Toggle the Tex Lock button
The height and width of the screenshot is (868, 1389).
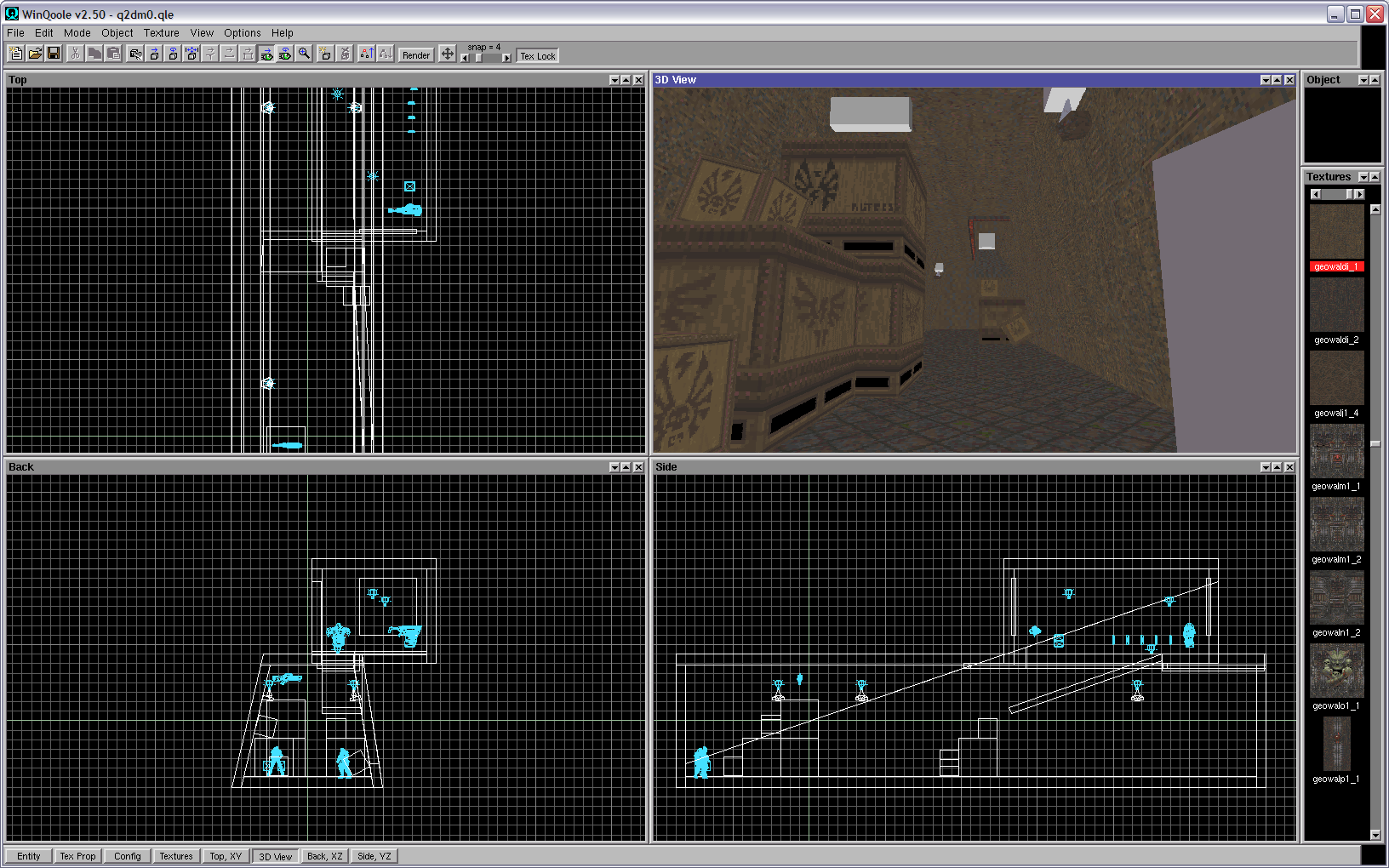pos(538,56)
